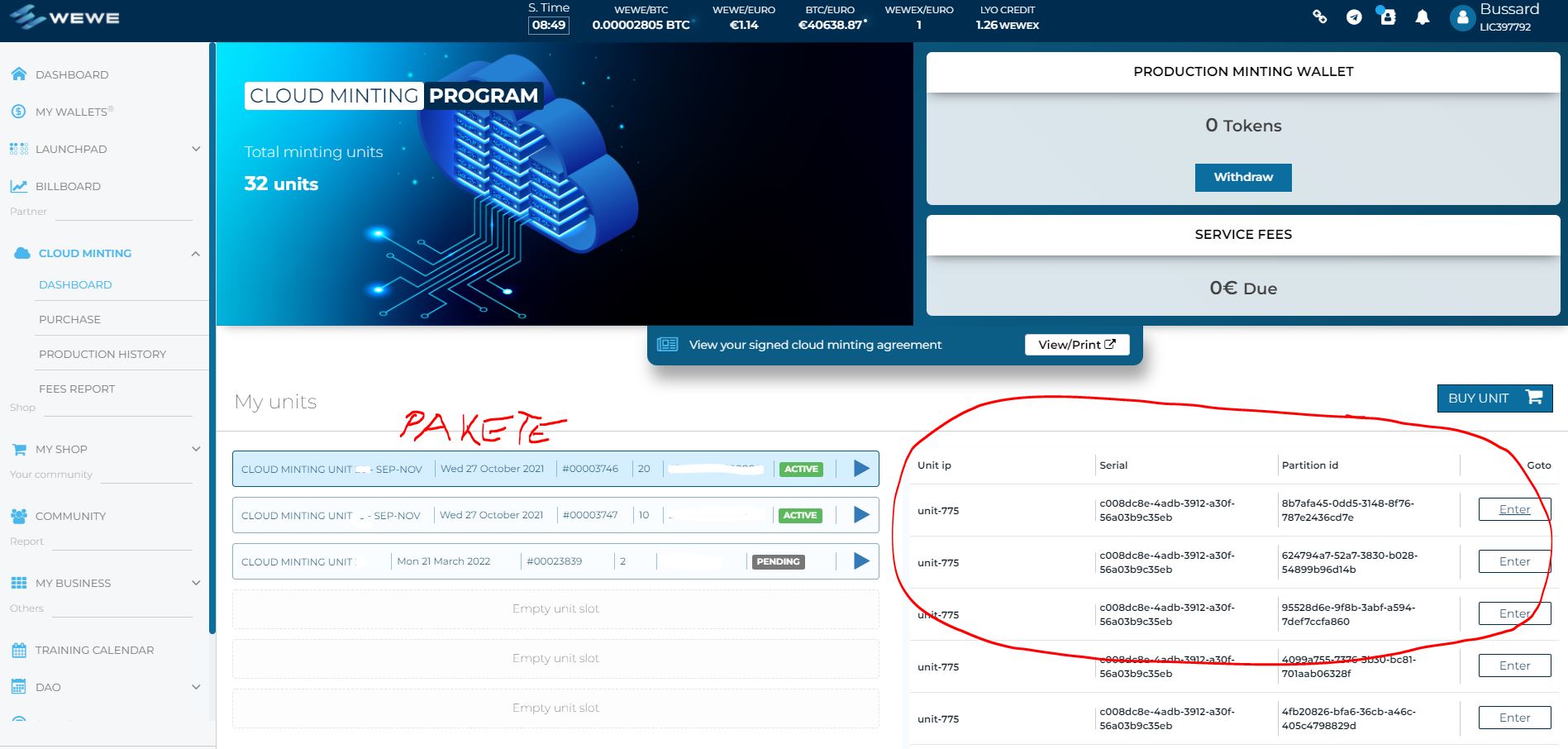Open the Billboard page
Screen dimensions: 1568x749
(x=68, y=186)
